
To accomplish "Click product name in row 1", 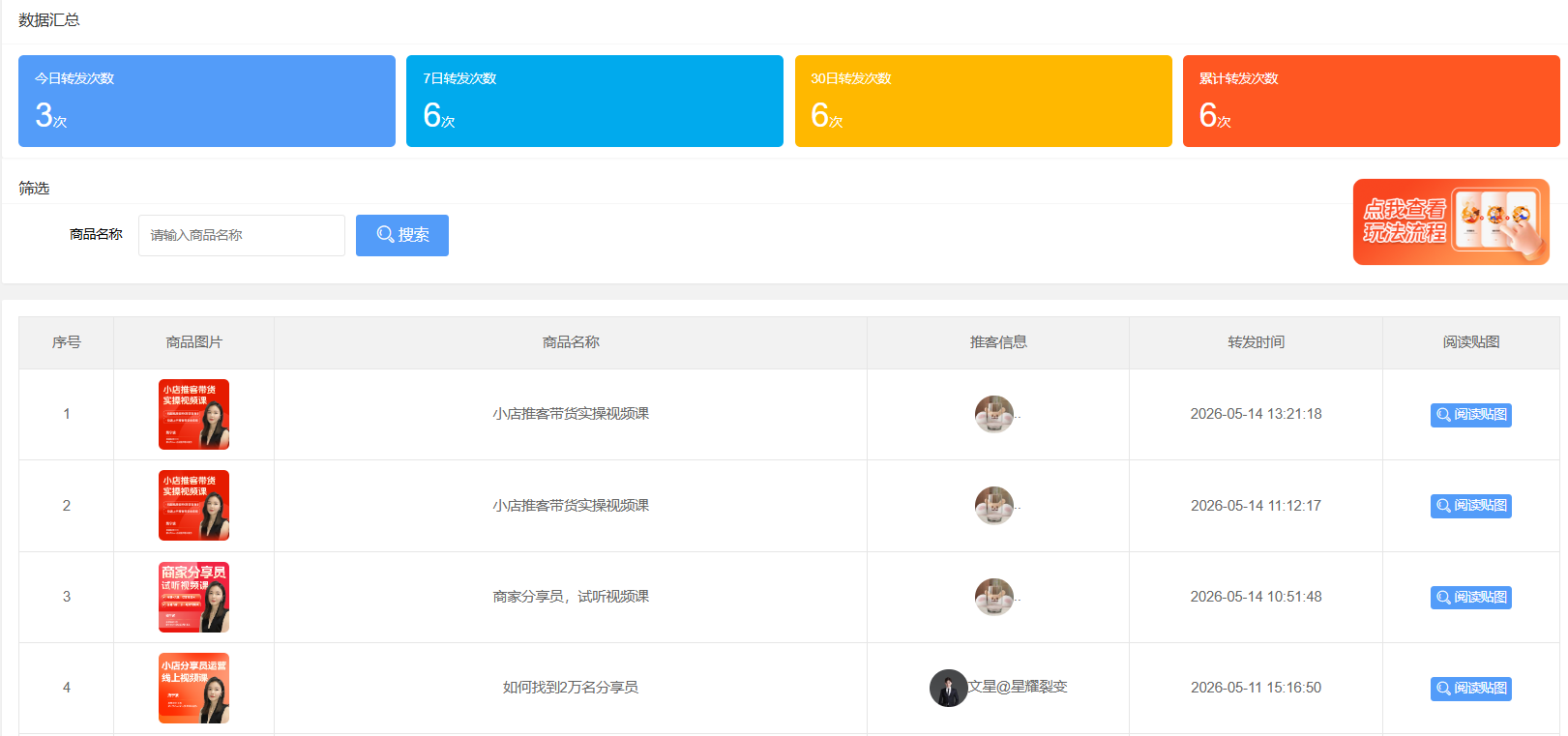I will (571, 414).
